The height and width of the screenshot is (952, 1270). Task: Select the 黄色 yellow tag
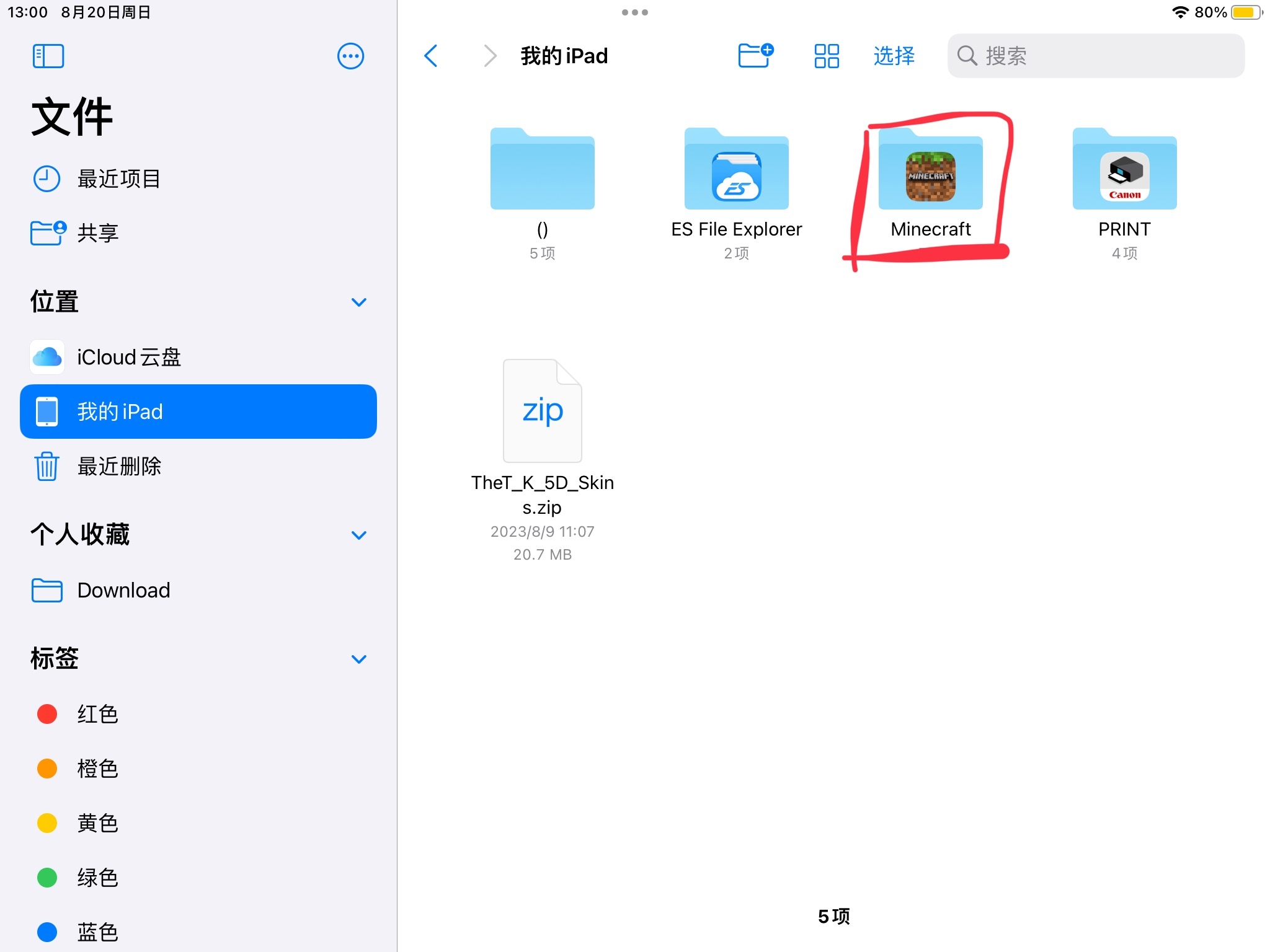[198, 823]
